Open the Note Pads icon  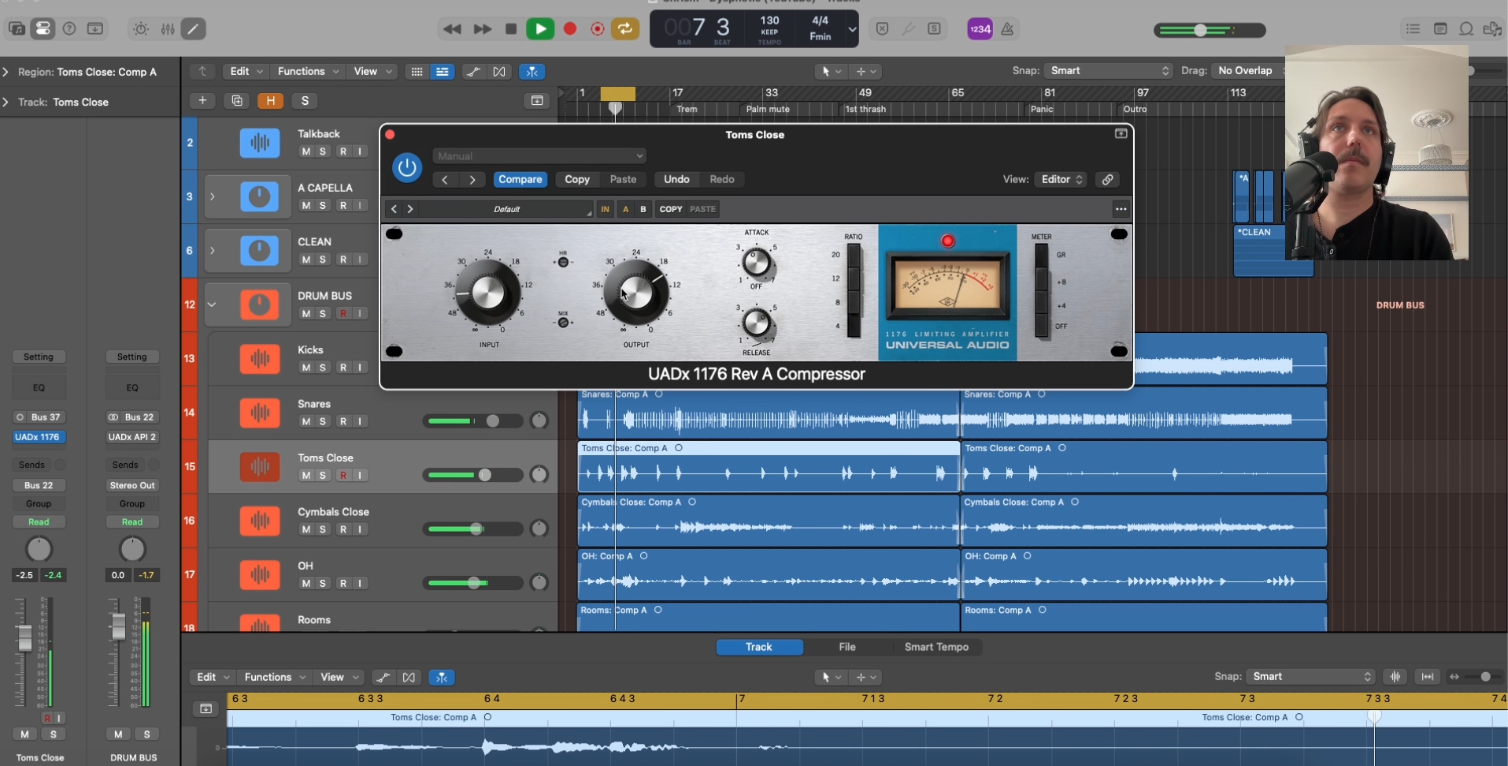(1440, 29)
